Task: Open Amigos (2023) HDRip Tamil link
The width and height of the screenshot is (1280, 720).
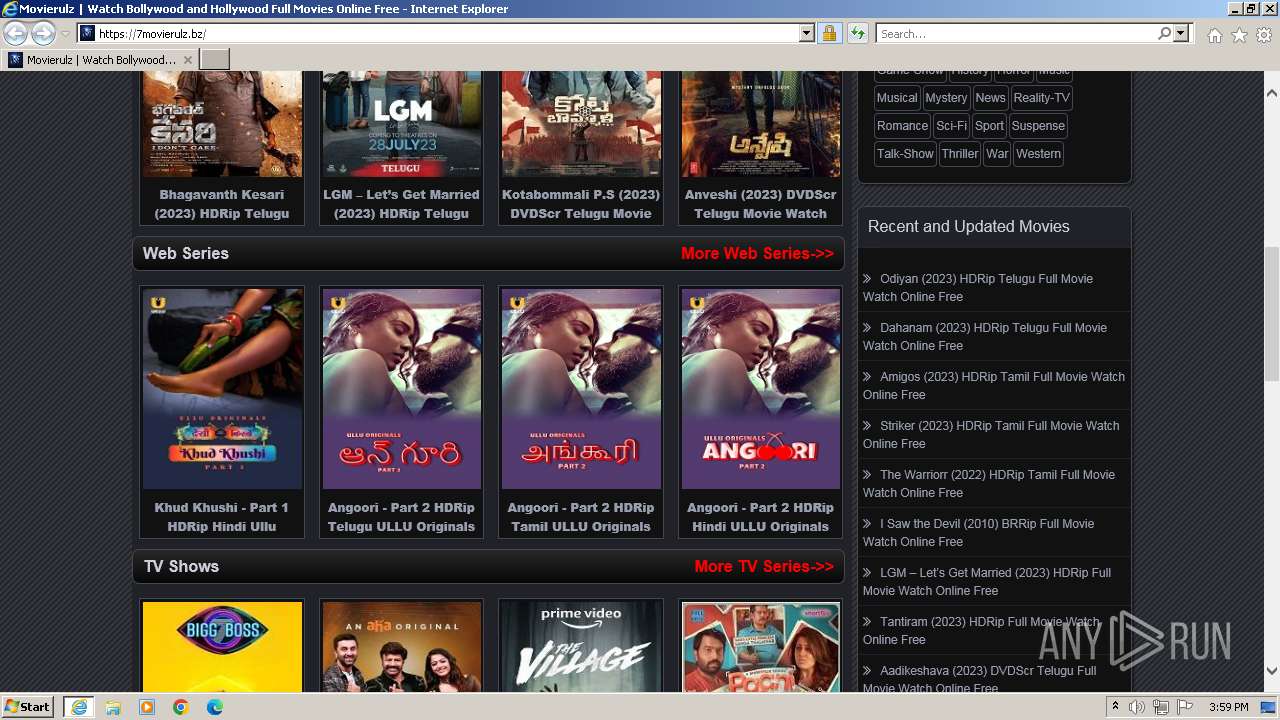Action: [x=994, y=386]
